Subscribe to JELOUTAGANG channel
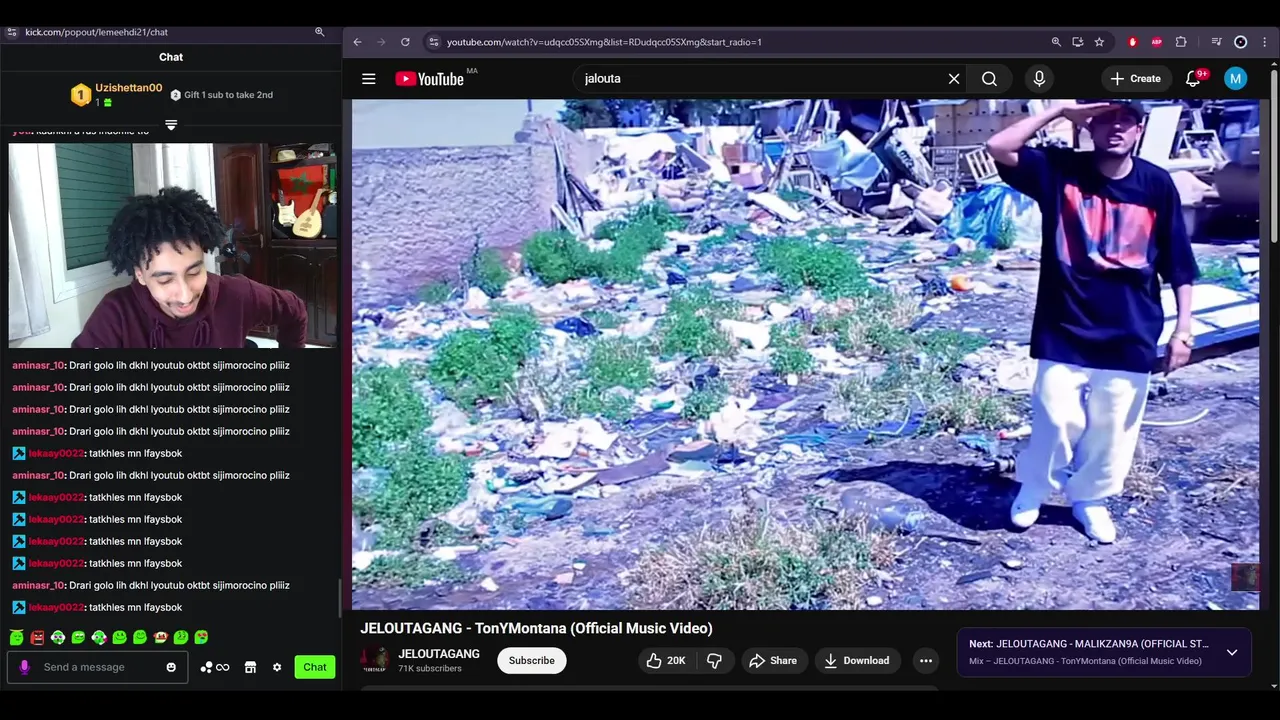Image resolution: width=1280 pixels, height=720 pixels. click(x=532, y=660)
